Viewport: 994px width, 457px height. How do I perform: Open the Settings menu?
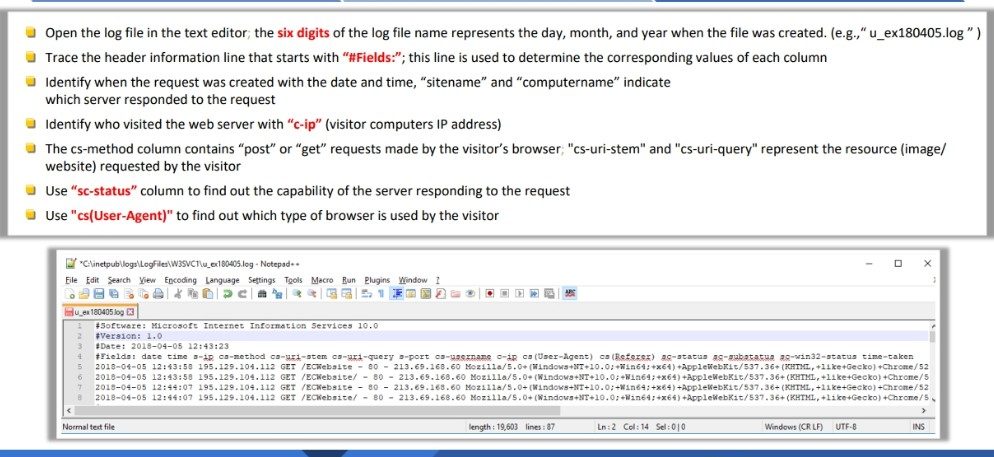[262, 280]
